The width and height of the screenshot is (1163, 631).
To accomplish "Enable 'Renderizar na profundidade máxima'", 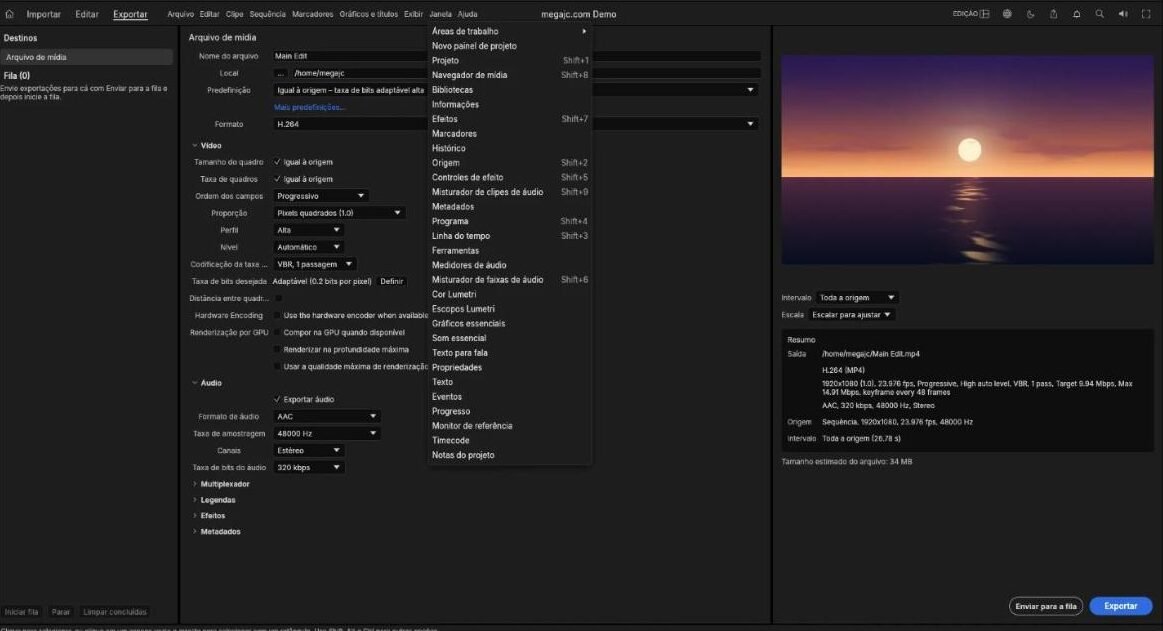I will [277, 349].
